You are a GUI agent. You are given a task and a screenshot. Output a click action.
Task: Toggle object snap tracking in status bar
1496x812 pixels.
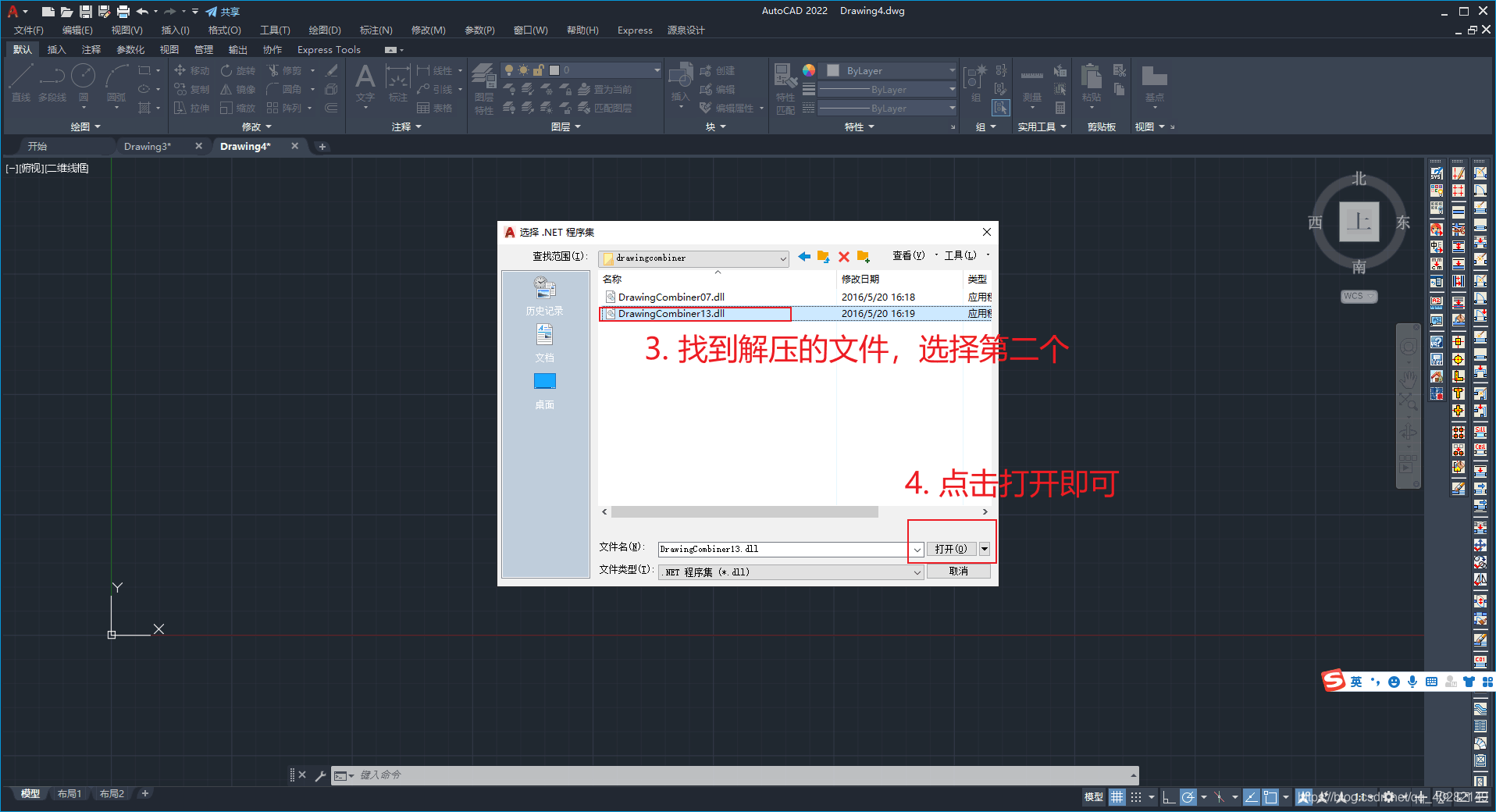[1252, 797]
